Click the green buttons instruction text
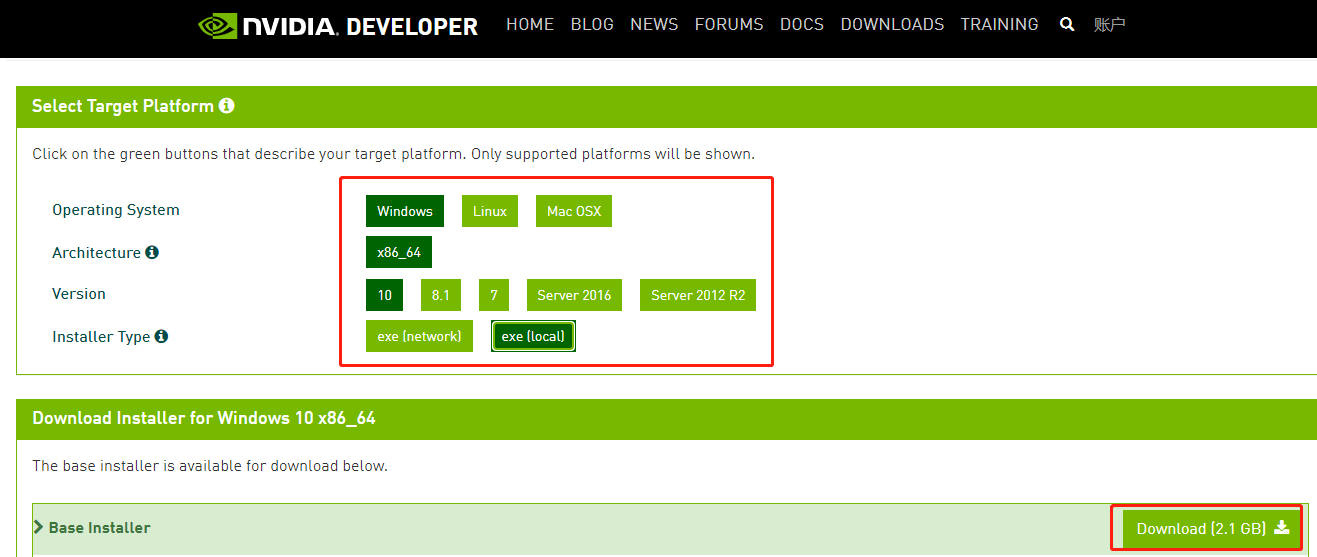The height and width of the screenshot is (557, 1317). 393,154
